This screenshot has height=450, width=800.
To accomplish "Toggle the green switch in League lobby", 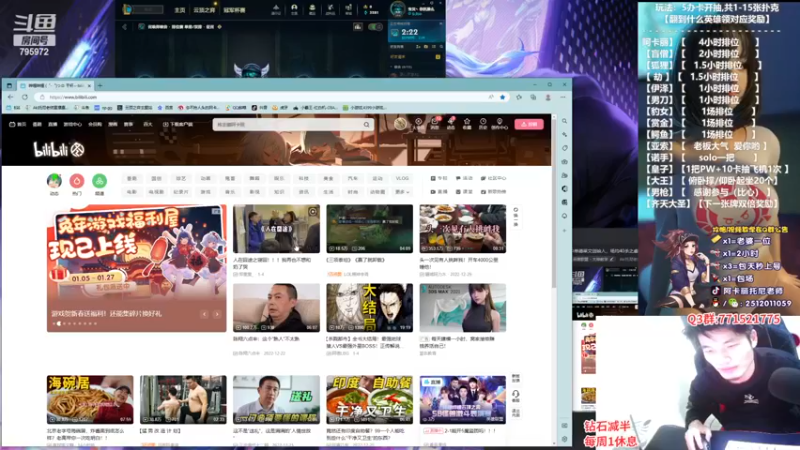I will 376,27.
